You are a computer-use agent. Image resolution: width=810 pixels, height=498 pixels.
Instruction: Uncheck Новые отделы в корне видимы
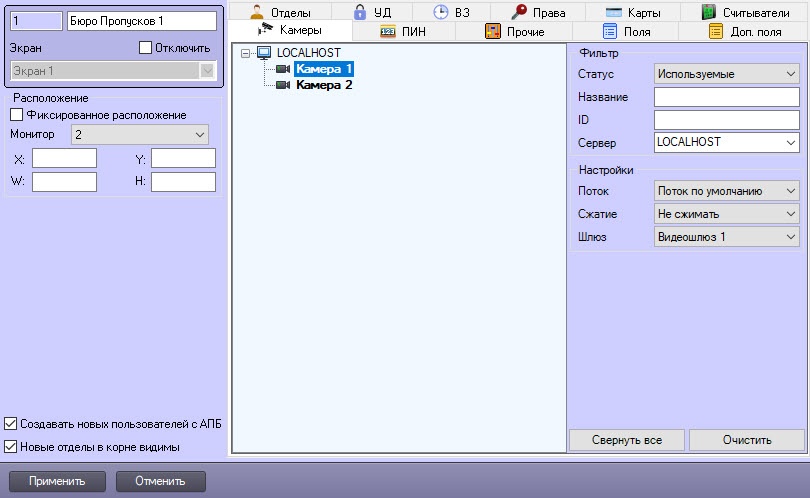click(12, 446)
